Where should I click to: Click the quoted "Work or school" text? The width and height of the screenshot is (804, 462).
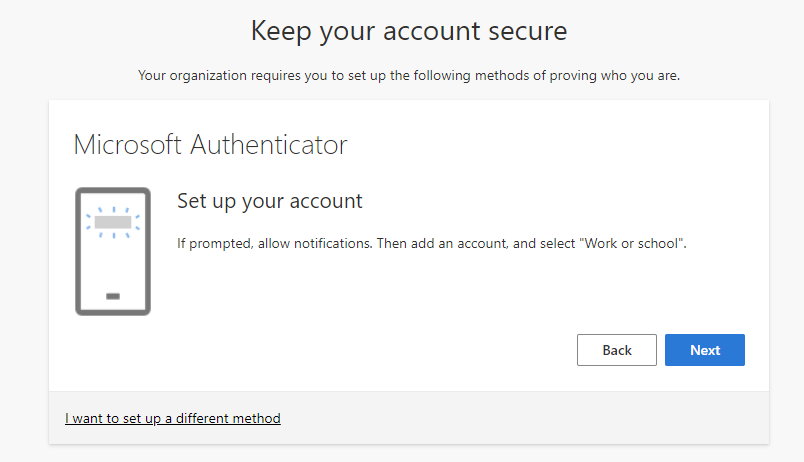pyautogui.click(x=632, y=243)
